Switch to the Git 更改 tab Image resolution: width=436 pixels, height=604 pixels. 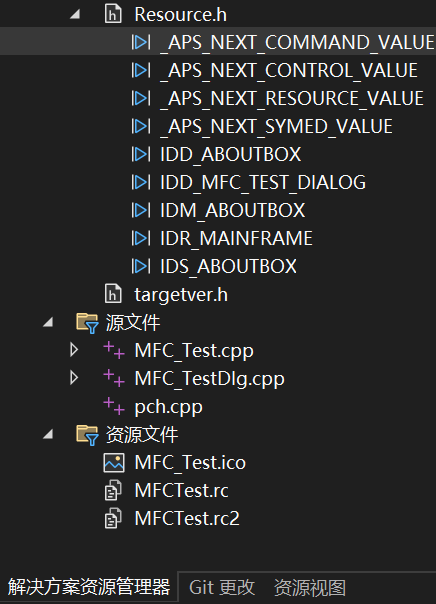222,588
